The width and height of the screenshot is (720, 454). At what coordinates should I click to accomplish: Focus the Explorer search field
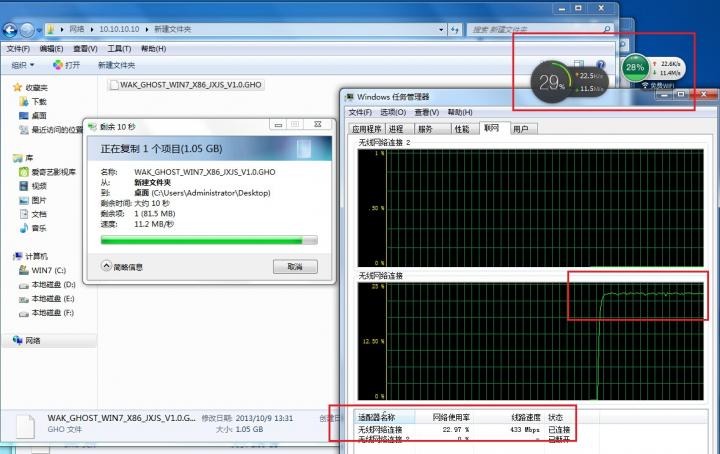(x=540, y=29)
